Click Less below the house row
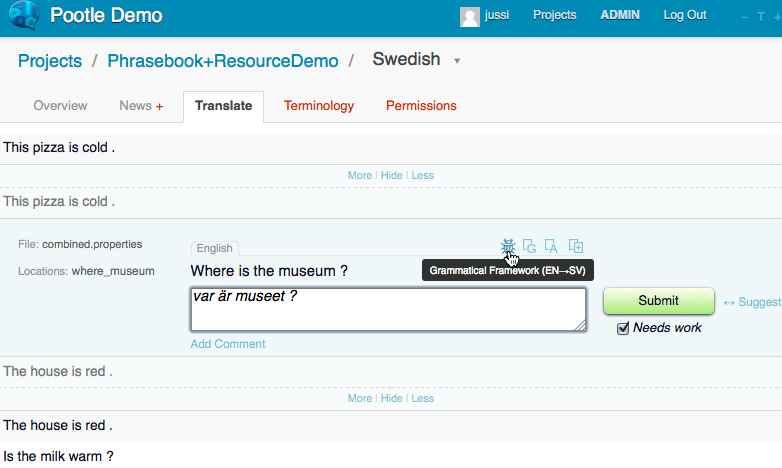 point(422,398)
